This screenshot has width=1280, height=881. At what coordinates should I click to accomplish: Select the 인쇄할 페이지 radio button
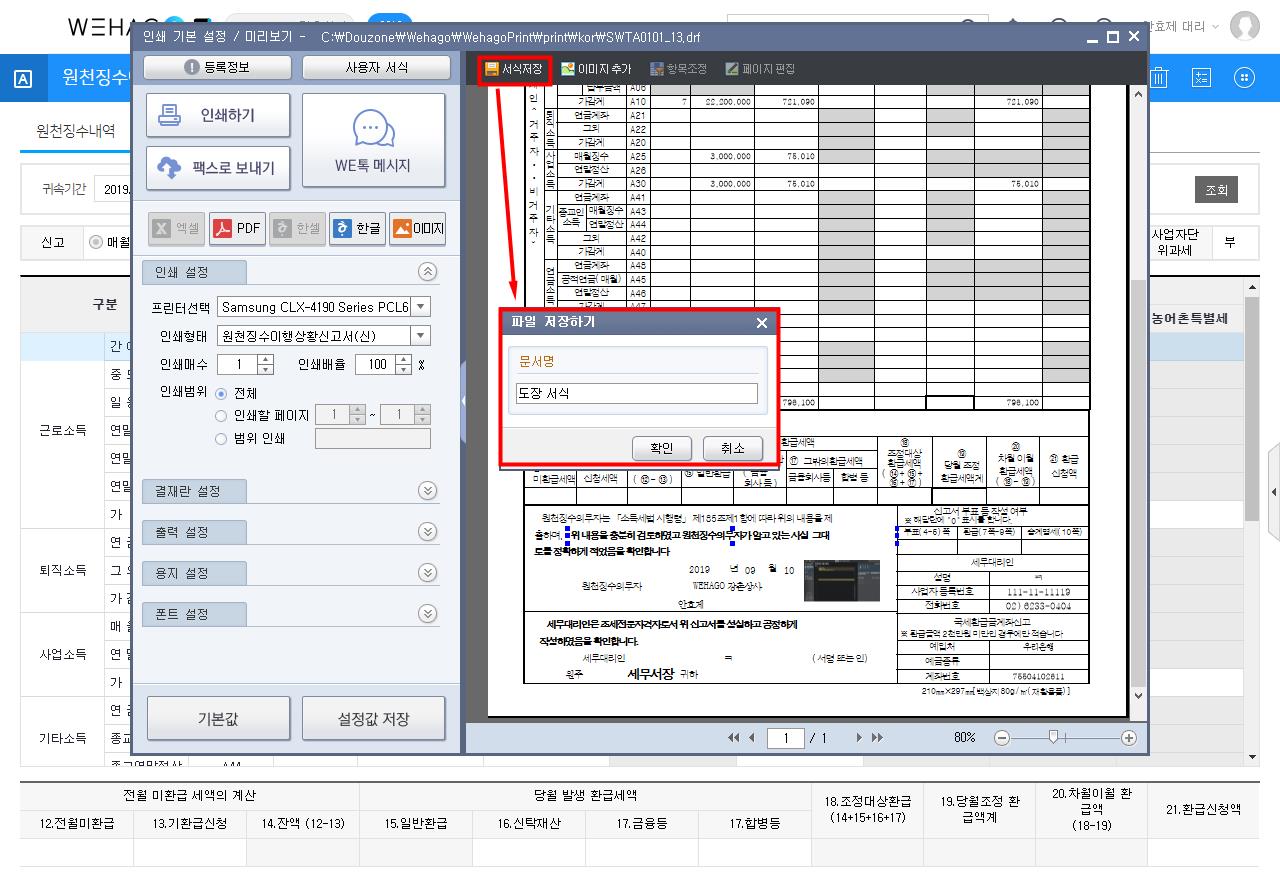[221, 416]
